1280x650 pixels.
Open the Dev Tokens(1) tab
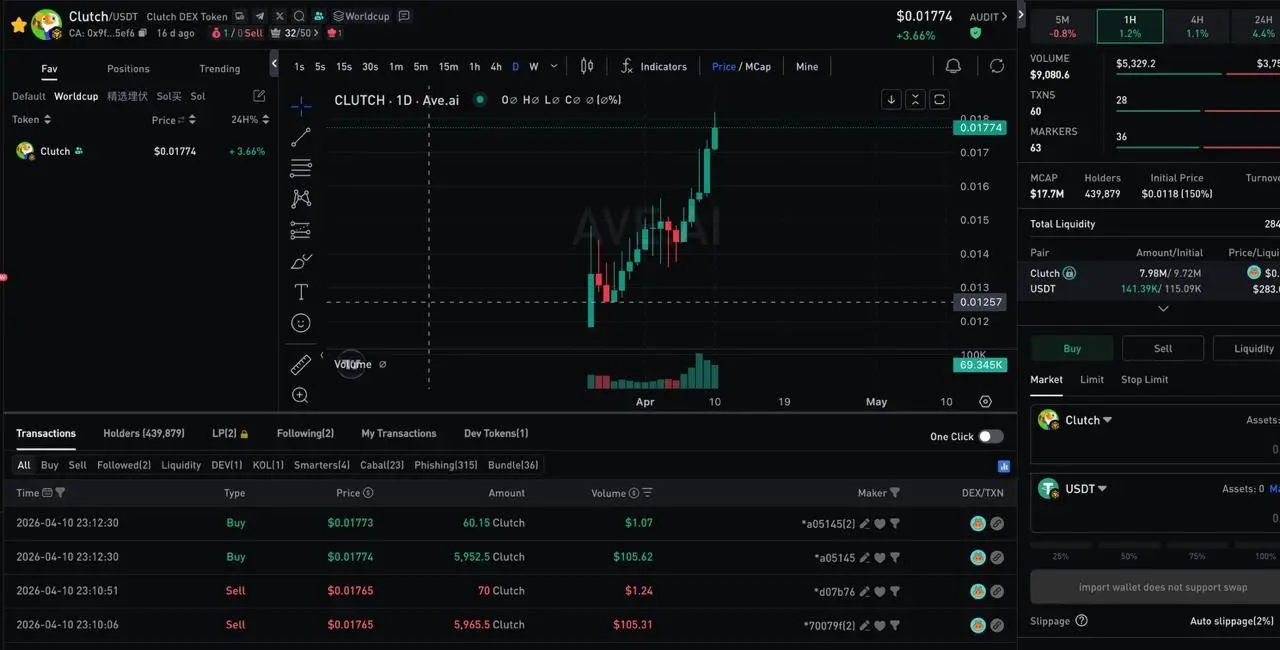point(496,433)
